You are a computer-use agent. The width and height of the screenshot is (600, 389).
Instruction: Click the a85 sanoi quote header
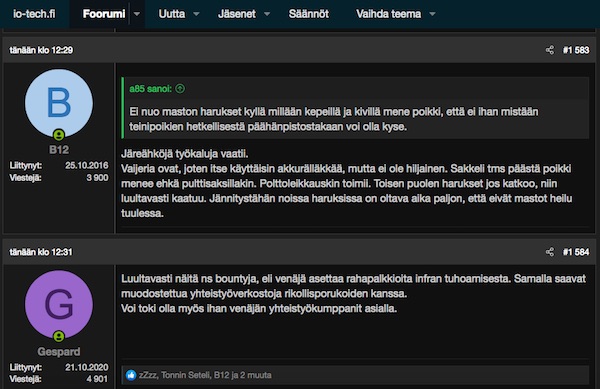click(150, 89)
